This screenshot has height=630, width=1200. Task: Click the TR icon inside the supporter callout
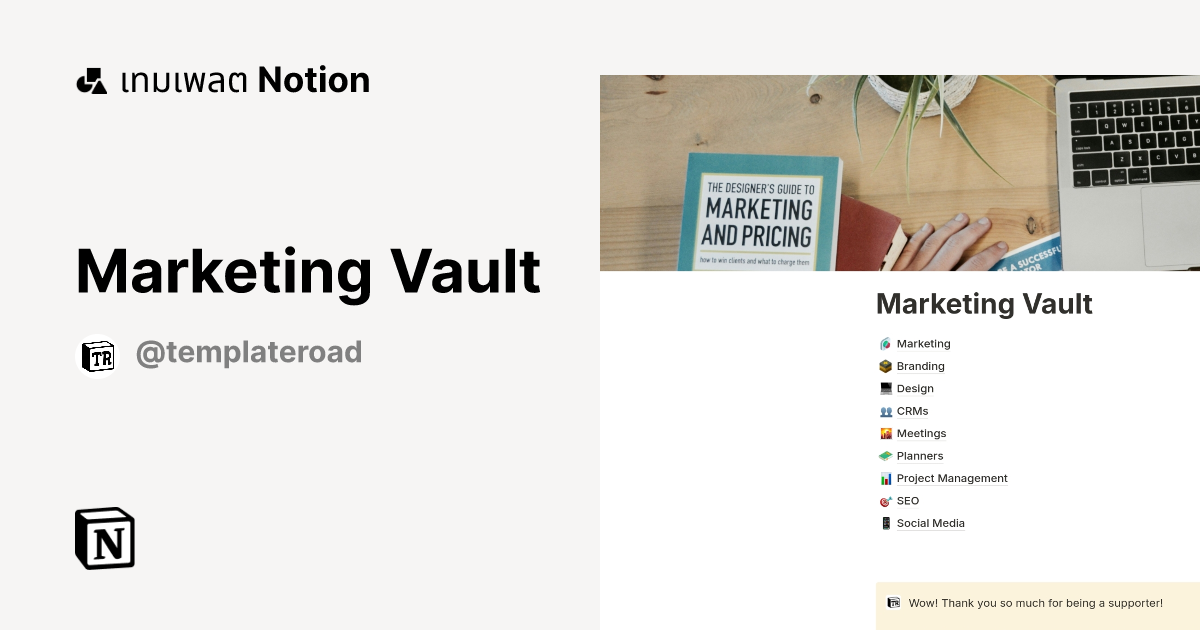893,603
